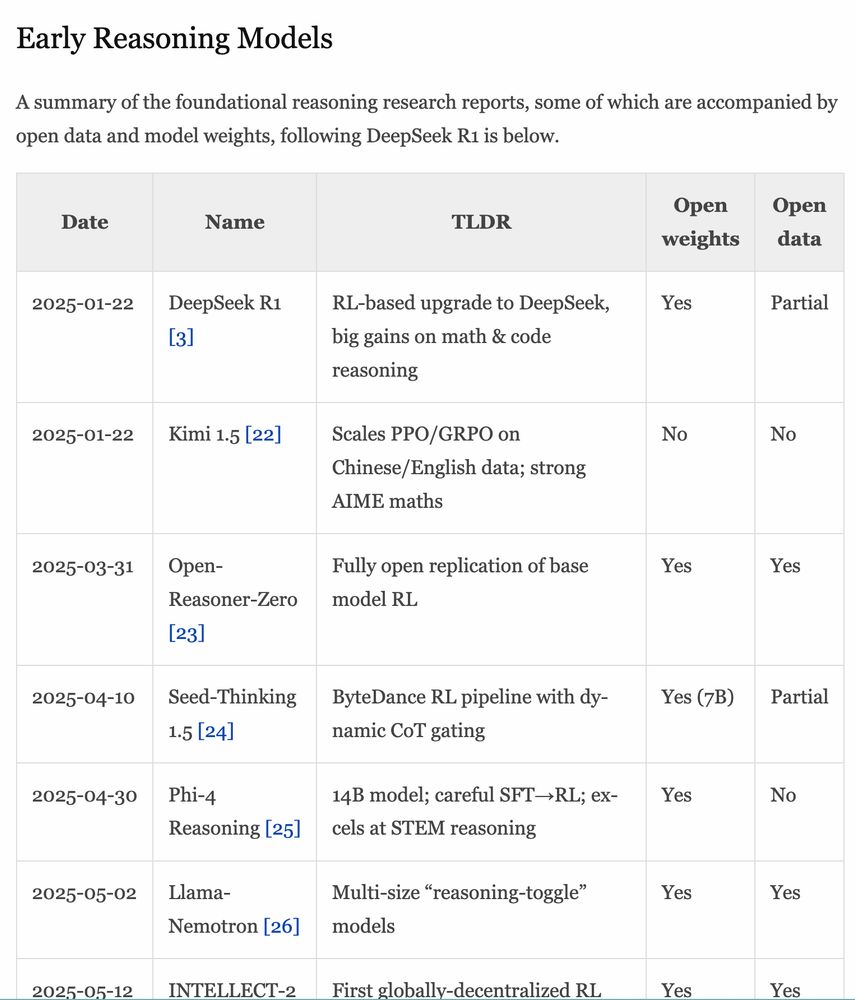Click the Yes (7B) open weights cell
Viewport: 855px width, 1000px height.
(698, 697)
